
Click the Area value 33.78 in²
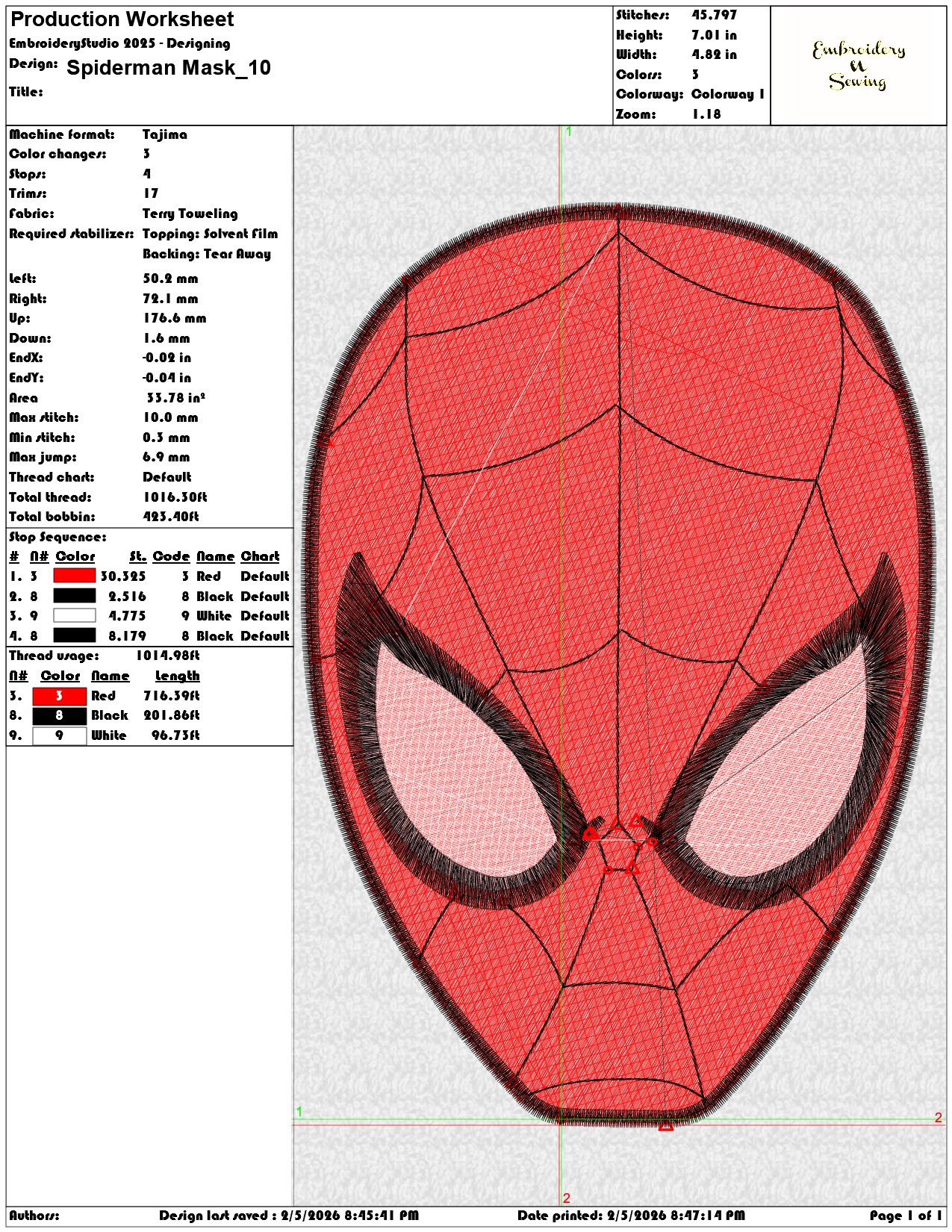[175, 398]
